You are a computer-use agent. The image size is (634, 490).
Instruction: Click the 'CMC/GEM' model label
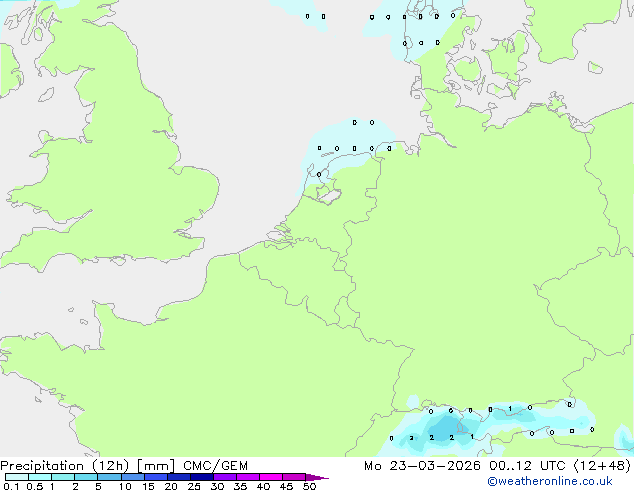215,466
